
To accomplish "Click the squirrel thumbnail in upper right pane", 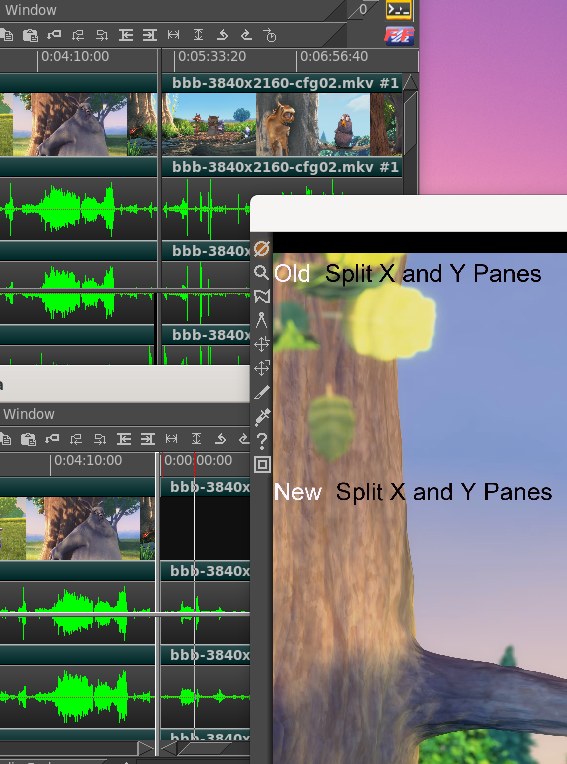I will click(x=287, y=124).
